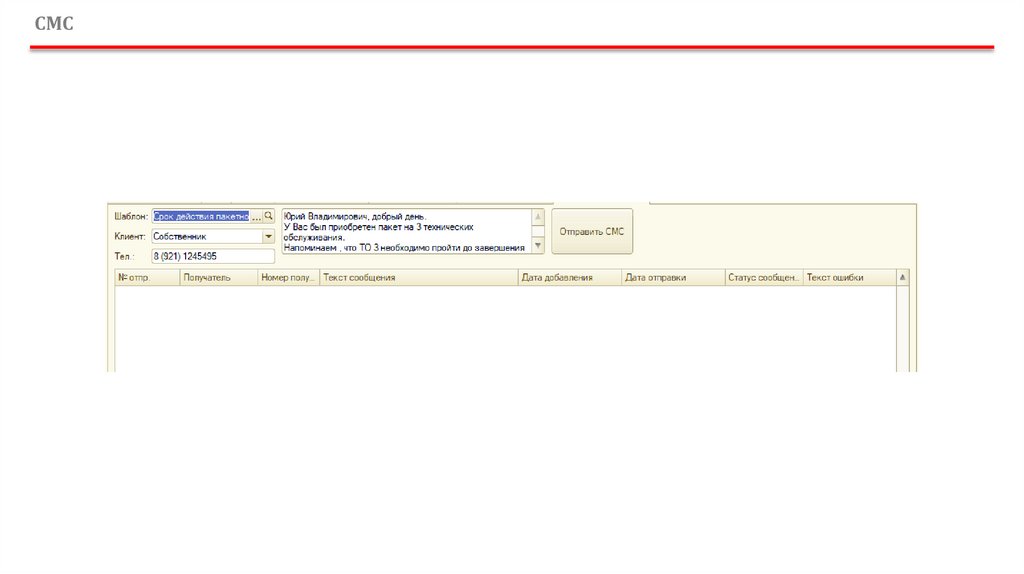Viewport: 1024px width, 574px height.
Task: Click the Клиент combo box showing Собственник
Action: tap(213, 236)
